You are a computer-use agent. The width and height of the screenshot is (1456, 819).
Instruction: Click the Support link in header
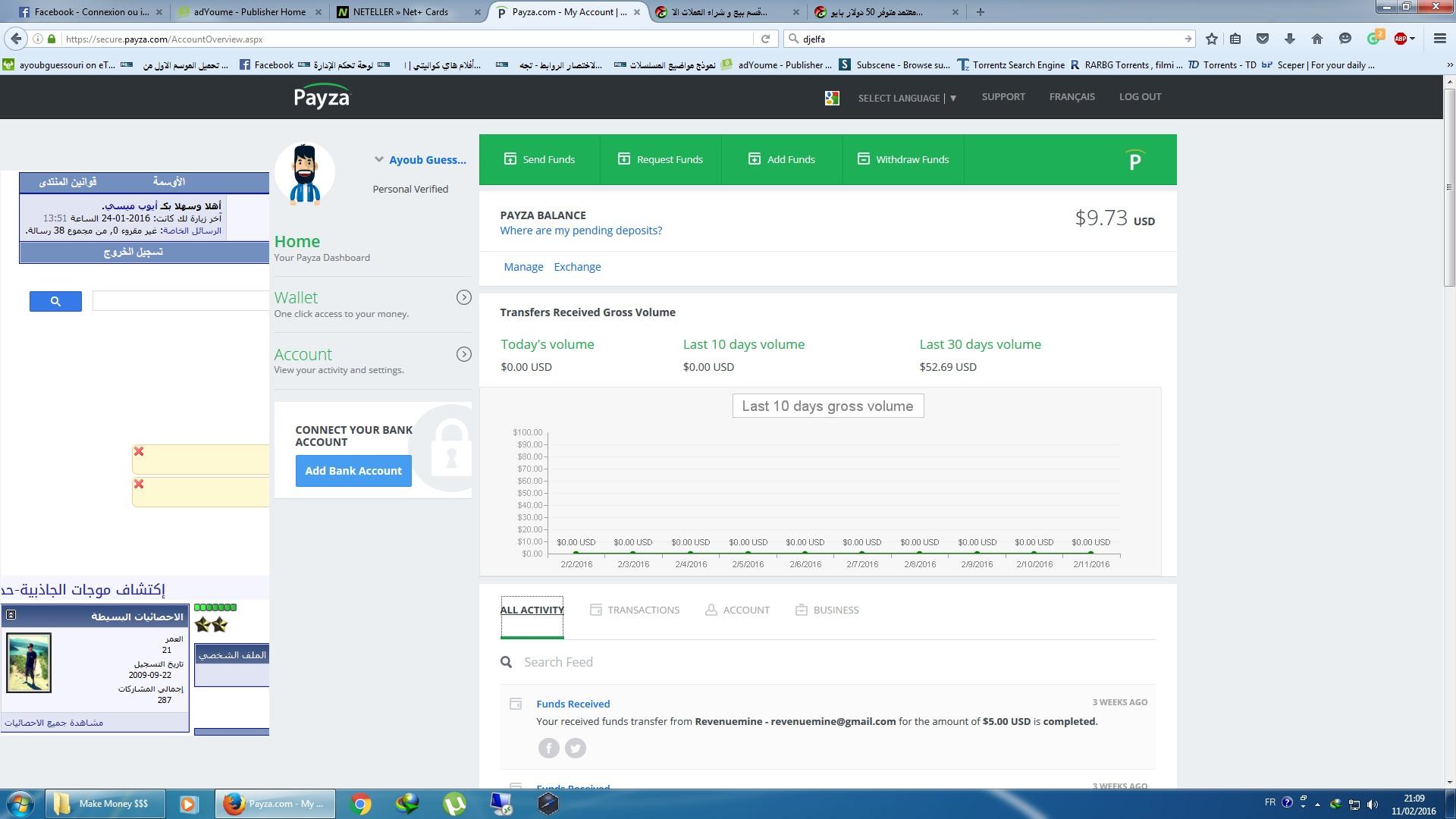pos(1003,96)
